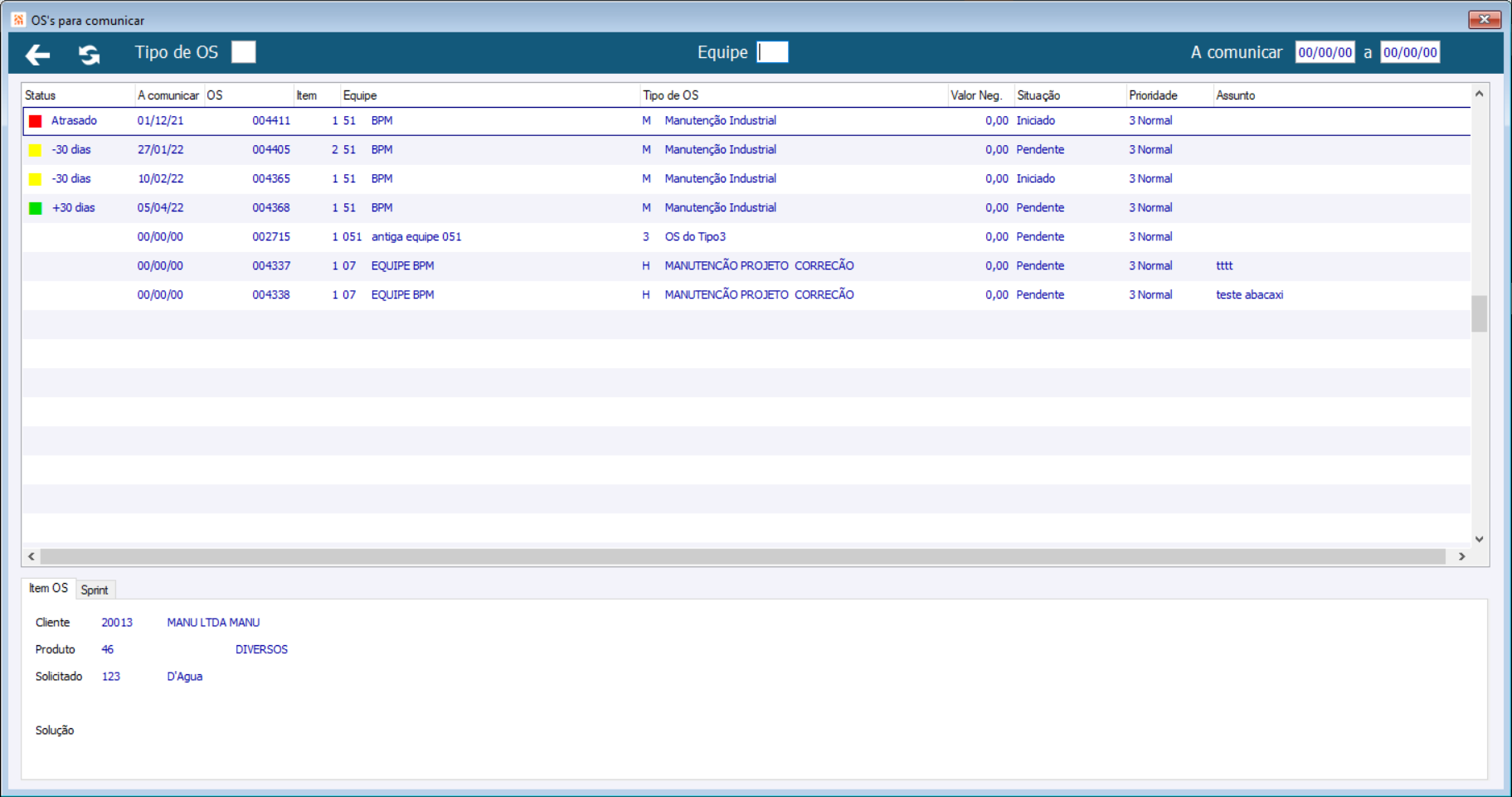Click the Equipe column header

pos(490,95)
